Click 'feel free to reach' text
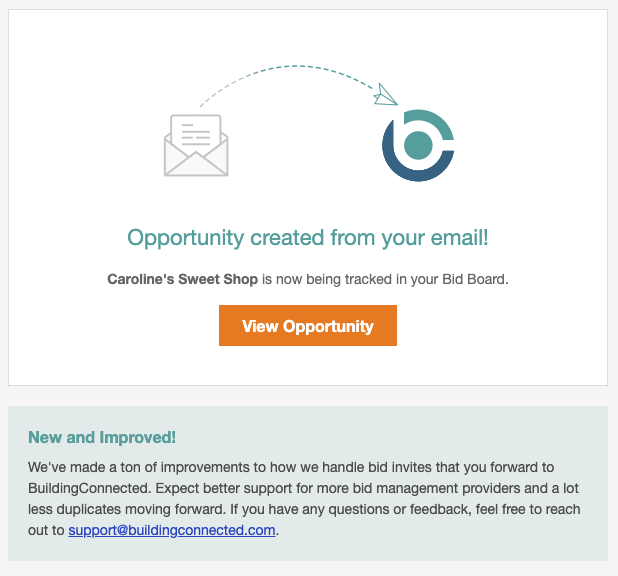The width and height of the screenshot is (618, 576). [528, 509]
